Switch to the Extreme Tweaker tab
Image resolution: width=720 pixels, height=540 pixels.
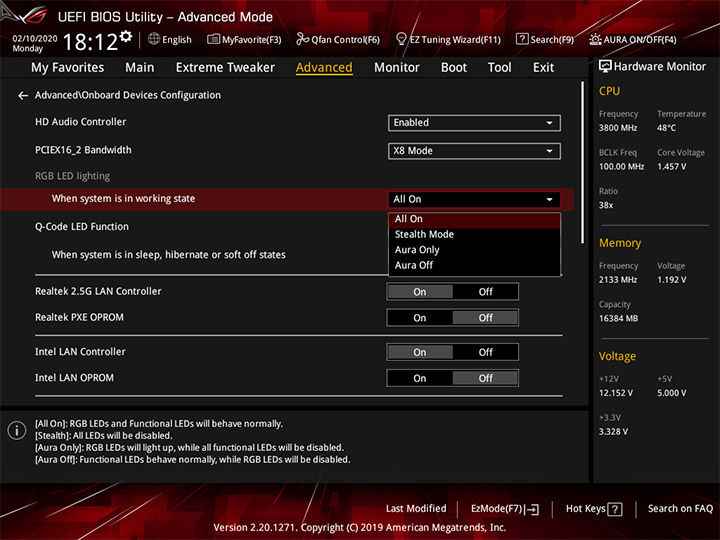(x=225, y=68)
